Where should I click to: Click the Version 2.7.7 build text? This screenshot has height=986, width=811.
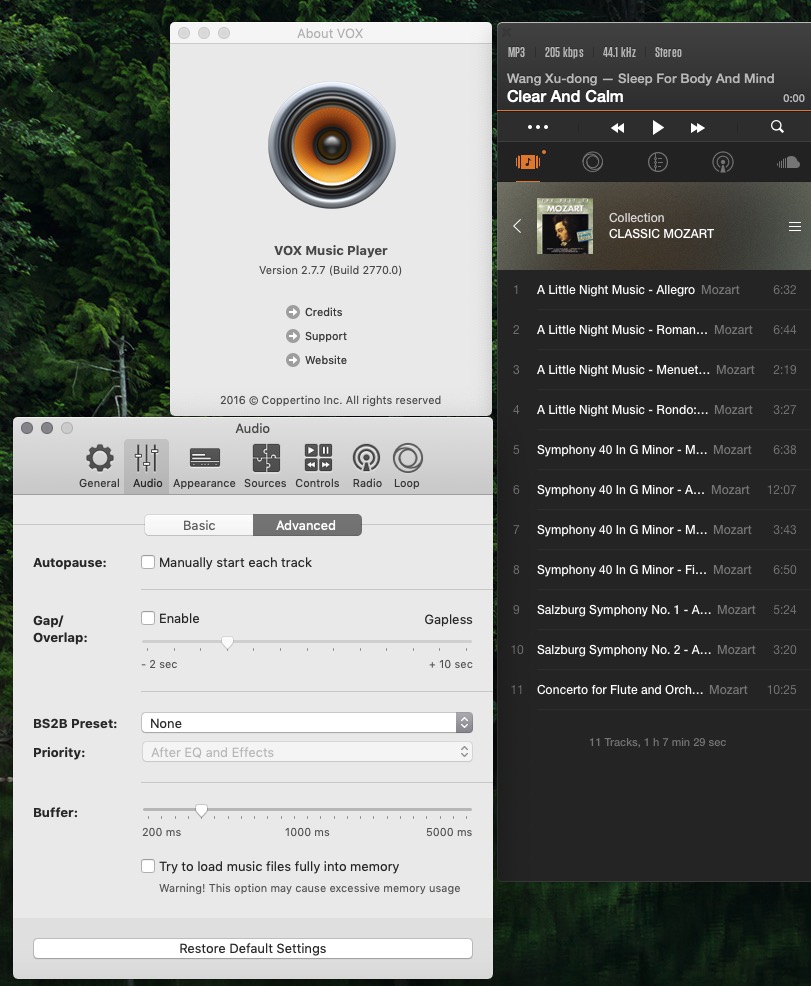pyautogui.click(x=330, y=270)
